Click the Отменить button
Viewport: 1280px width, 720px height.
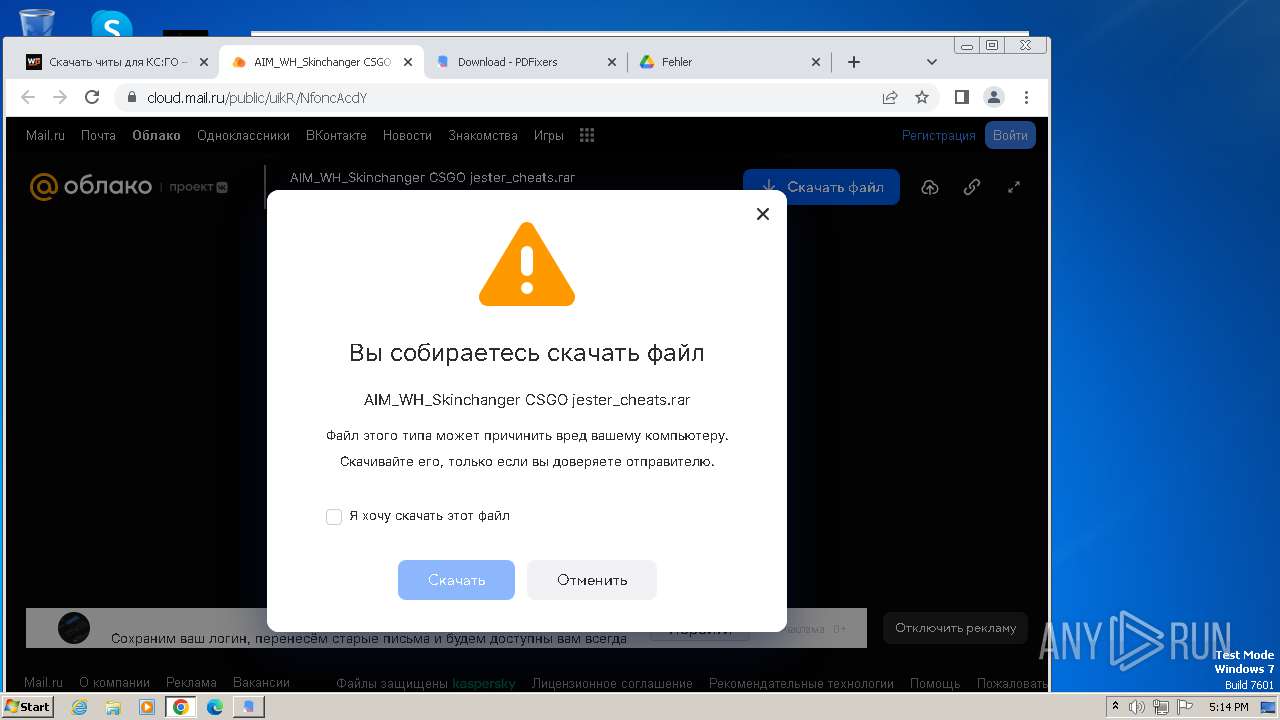click(592, 580)
